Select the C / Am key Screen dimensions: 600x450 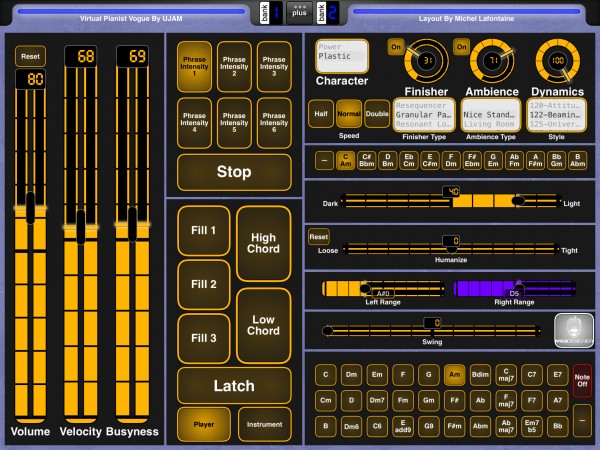[x=346, y=160]
